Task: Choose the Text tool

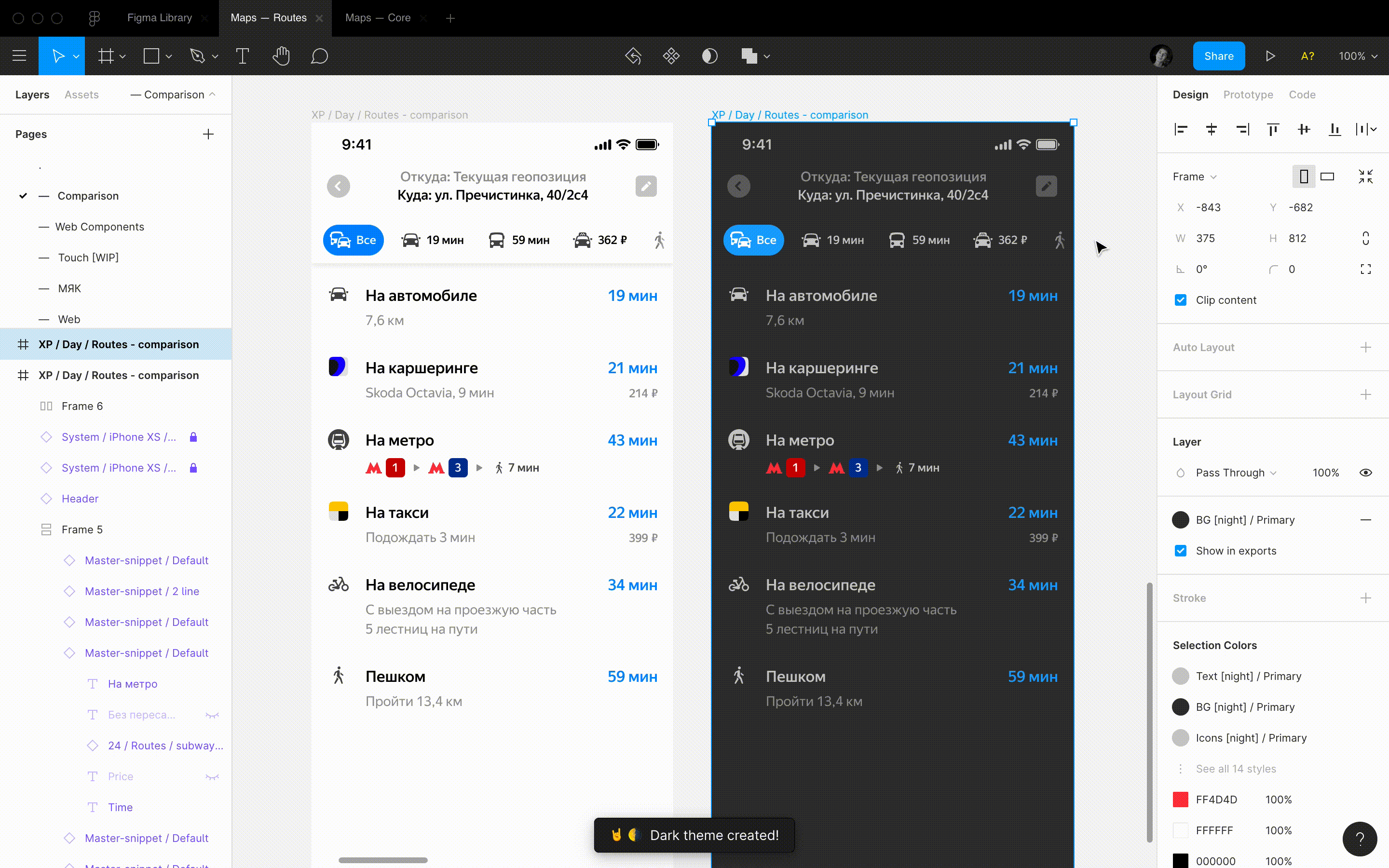Action: (x=242, y=56)
